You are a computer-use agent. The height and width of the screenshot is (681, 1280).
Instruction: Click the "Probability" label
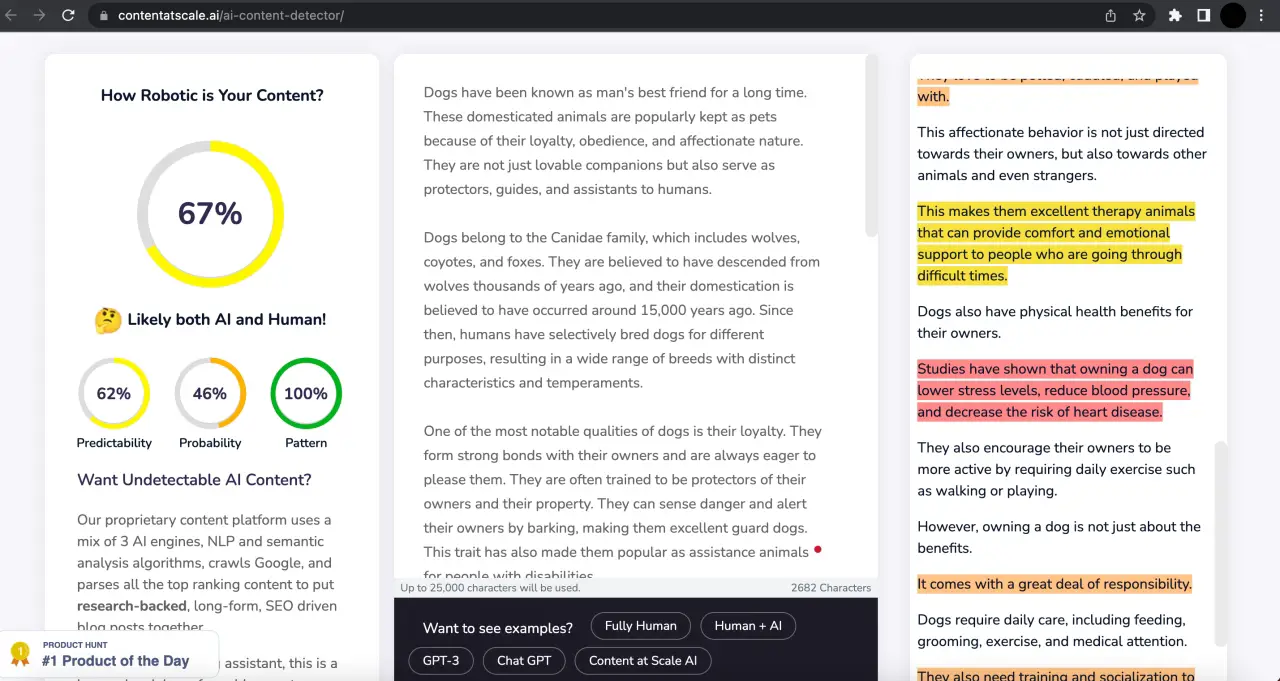[210, 443]
